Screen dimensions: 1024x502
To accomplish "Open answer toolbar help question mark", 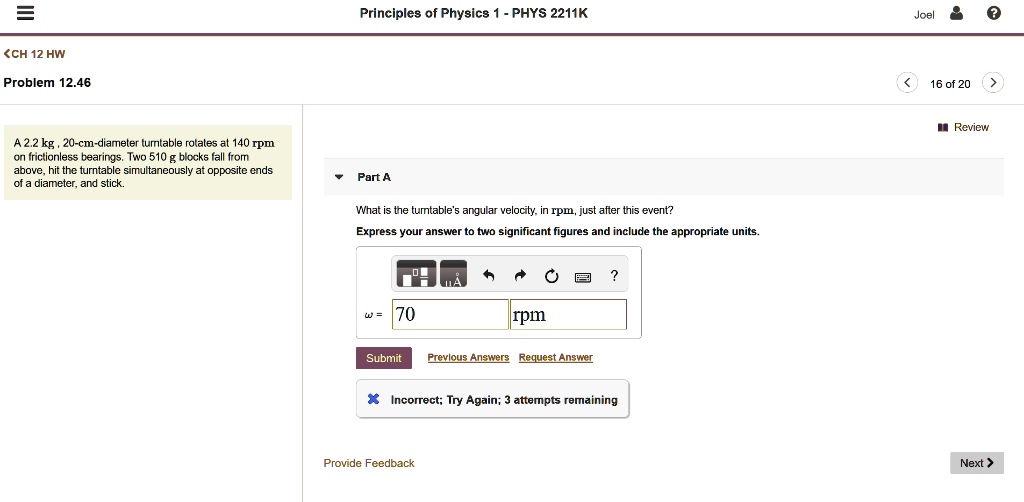I will [614, 275].
